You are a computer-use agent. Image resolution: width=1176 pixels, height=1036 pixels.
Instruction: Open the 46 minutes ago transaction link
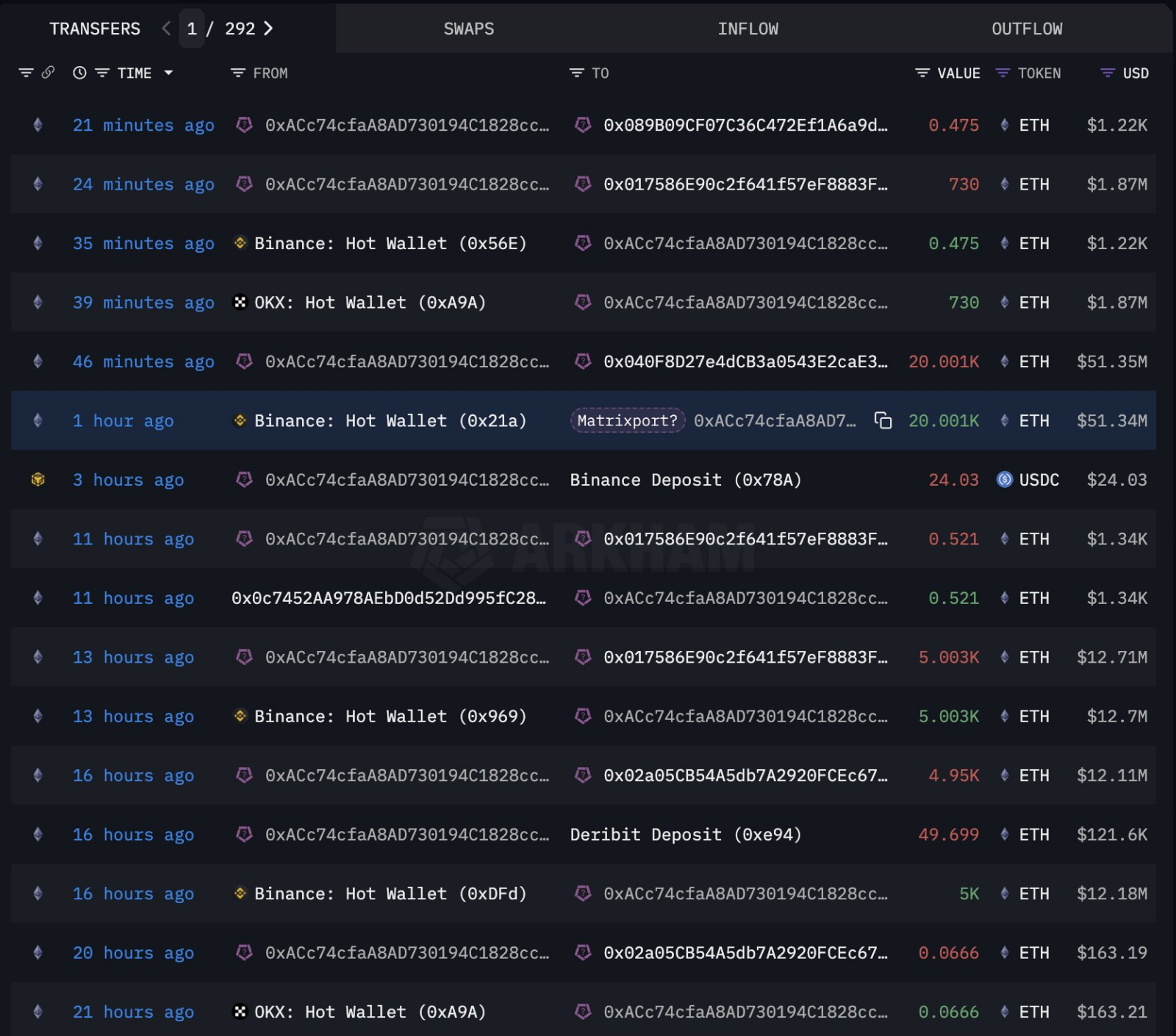pyautogui.click(x=143, y=361)
